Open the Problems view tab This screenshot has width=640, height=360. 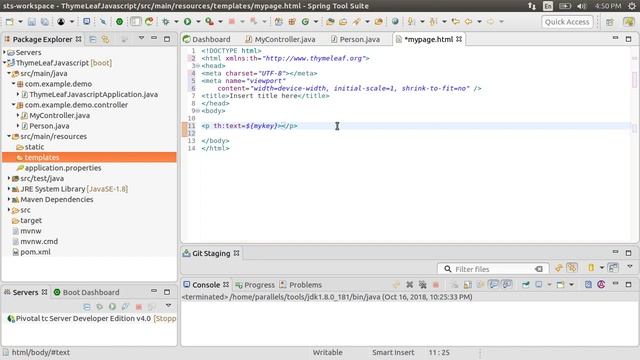coord(300,284)
